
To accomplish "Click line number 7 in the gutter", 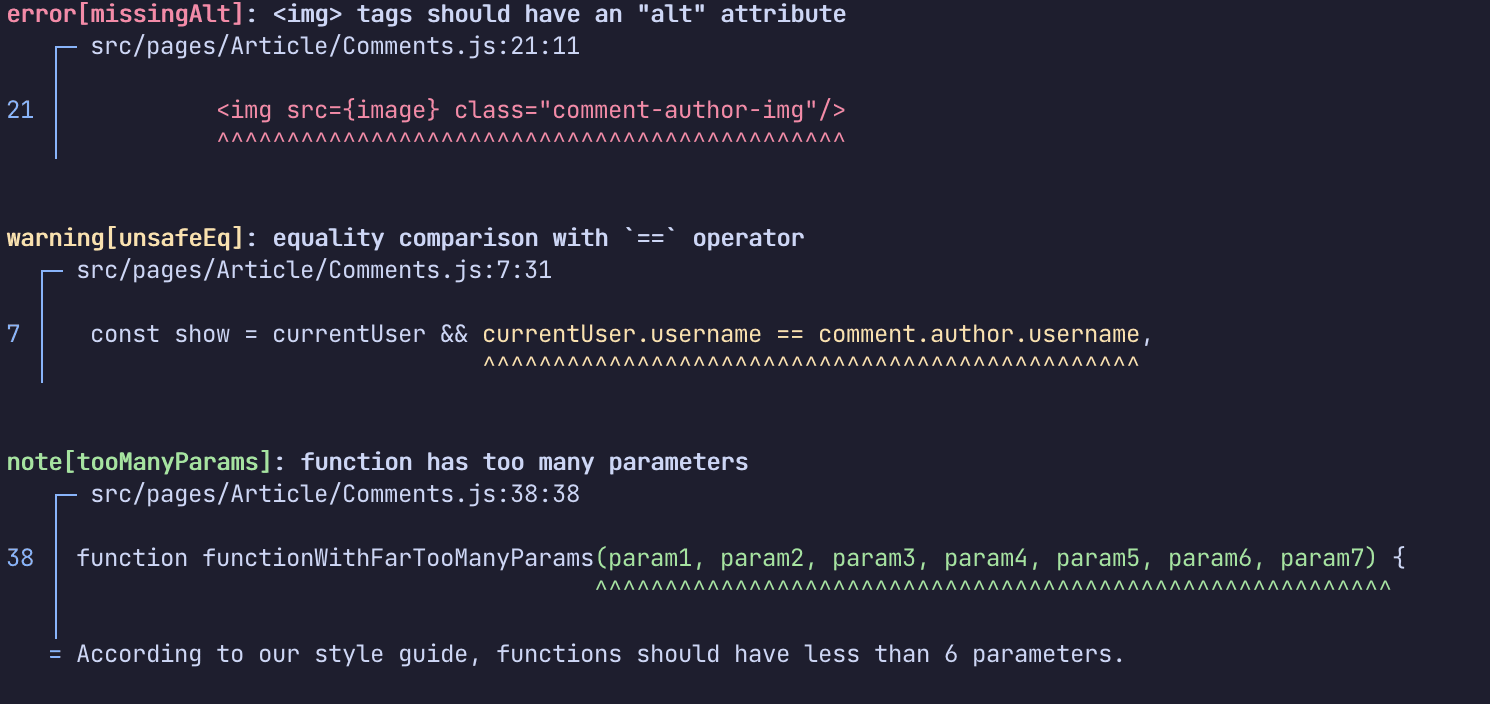I will coord(14,333).
